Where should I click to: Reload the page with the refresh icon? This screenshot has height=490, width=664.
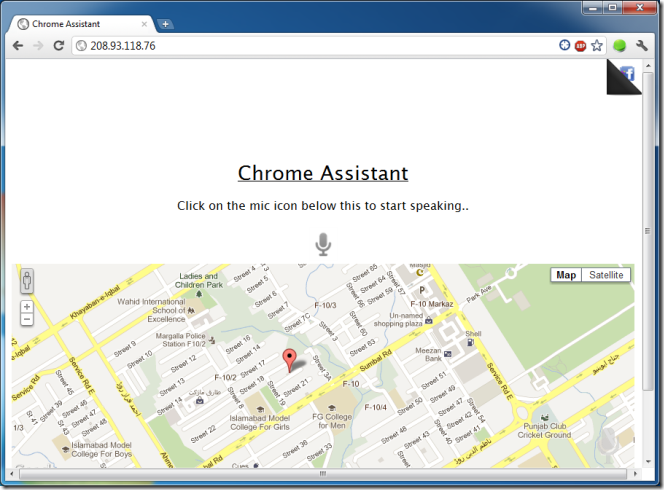click(x=58, y=45)
